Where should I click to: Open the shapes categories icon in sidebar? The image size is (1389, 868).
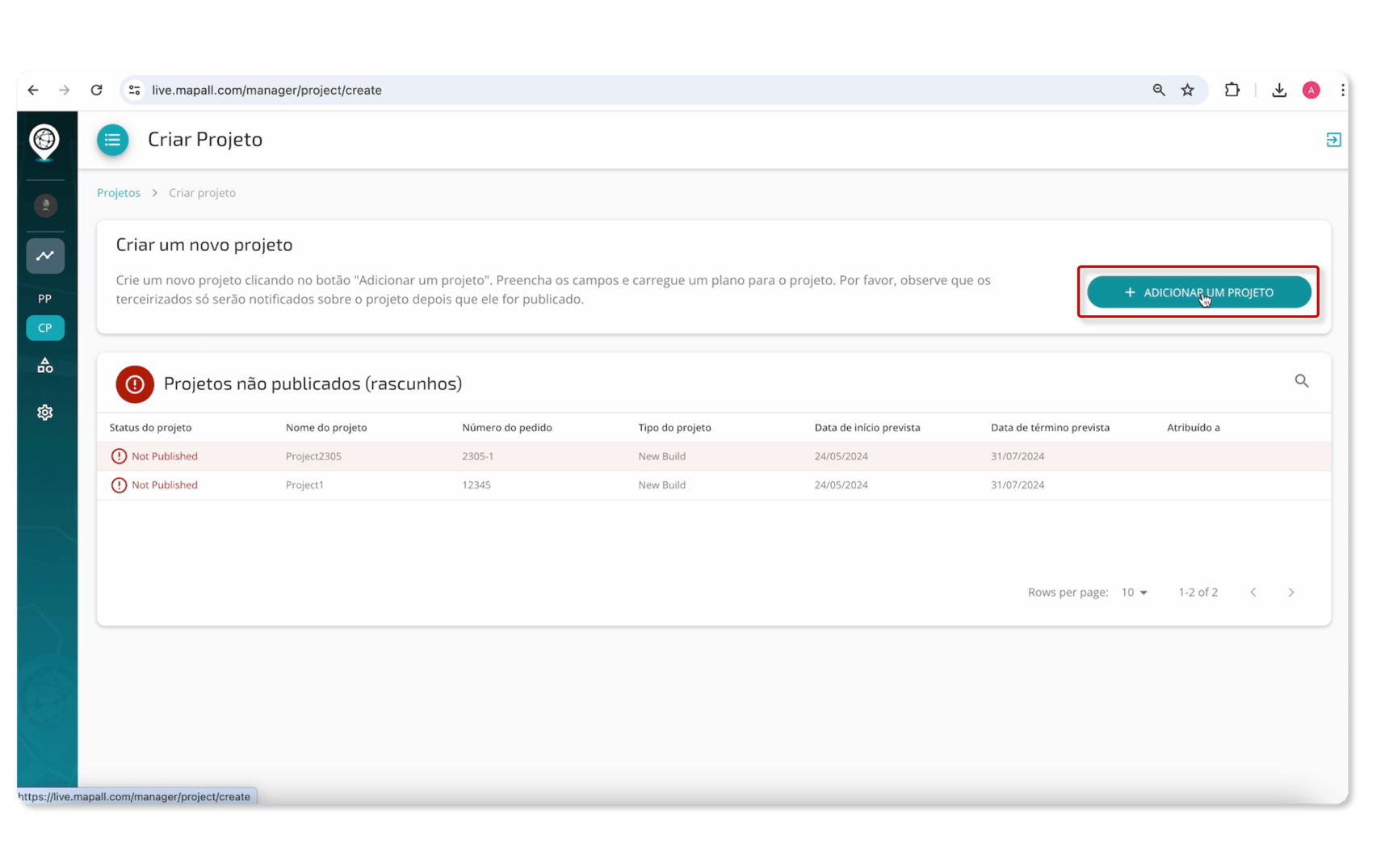45,366
